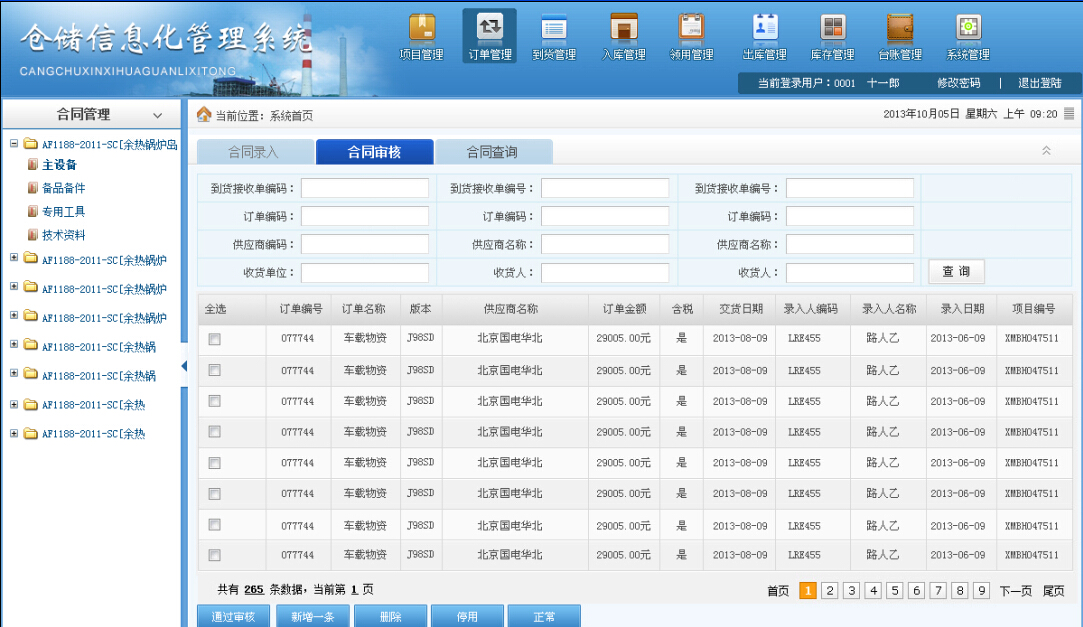Click the 查询 search button
The width and height of the screenshot is (1083, 627).
coord(956,272)
